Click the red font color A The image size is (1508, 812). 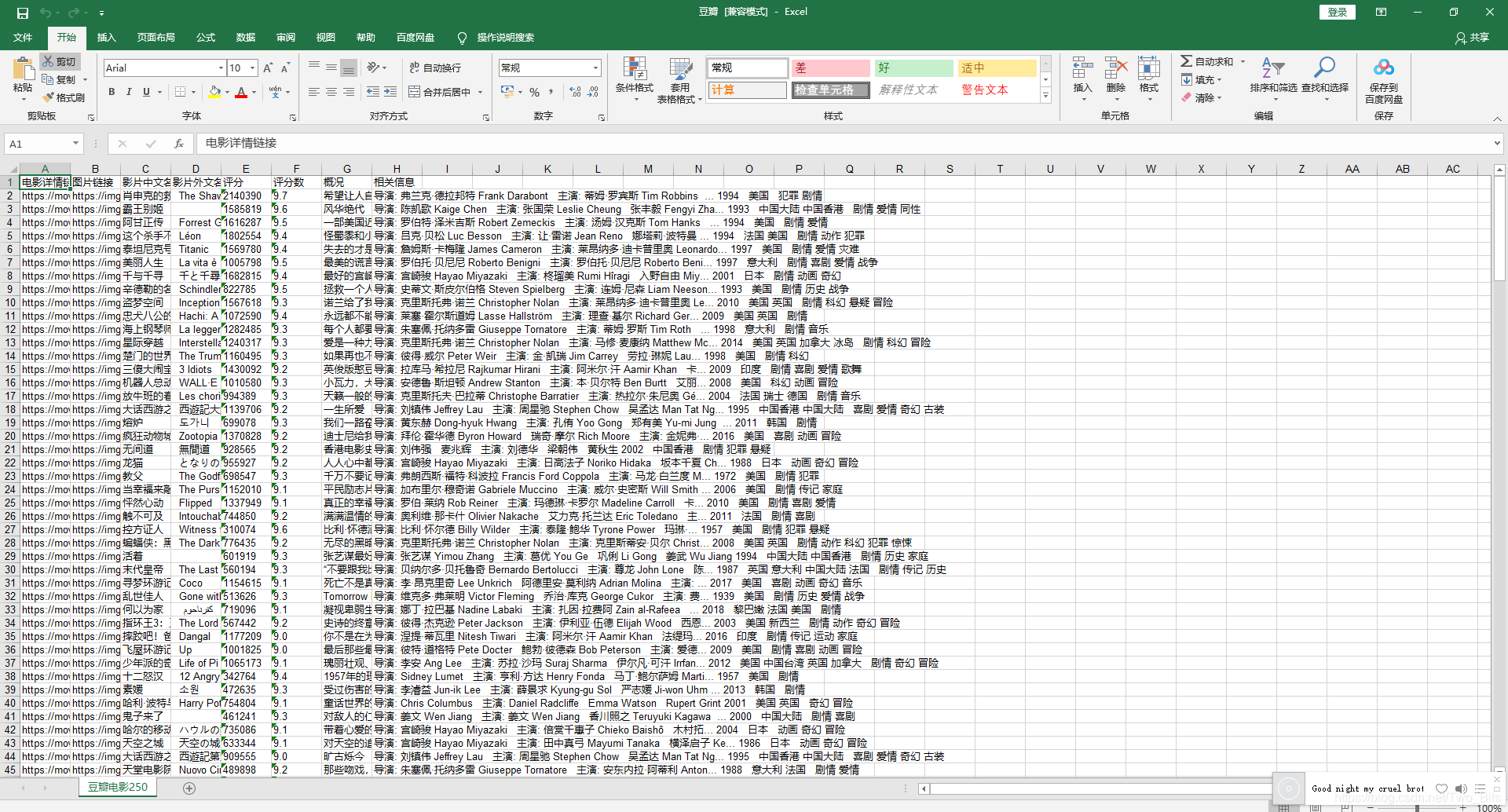pyautogui.click(x=241, y=92)
